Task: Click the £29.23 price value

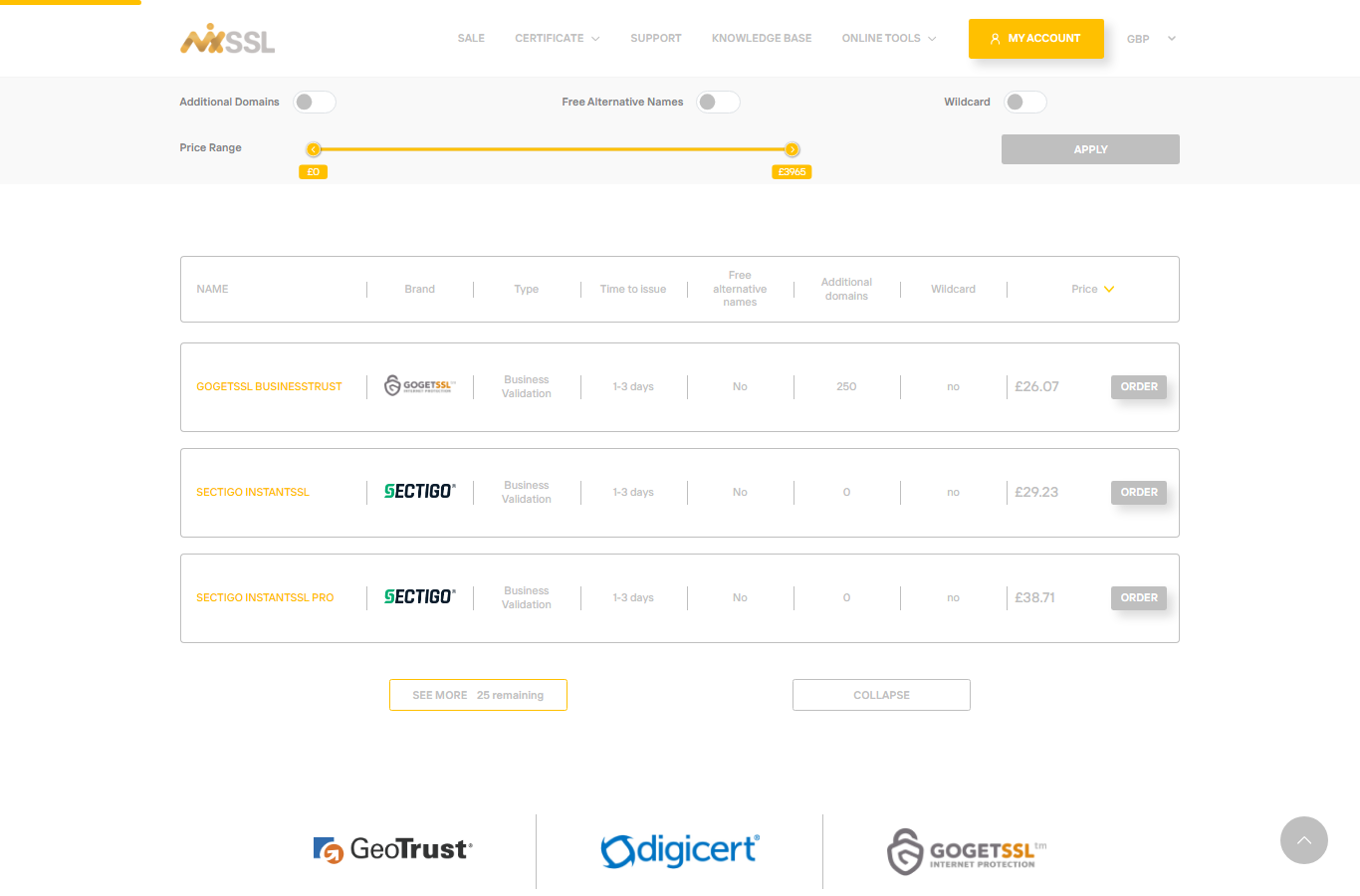Action: [x=1036, y=492]
